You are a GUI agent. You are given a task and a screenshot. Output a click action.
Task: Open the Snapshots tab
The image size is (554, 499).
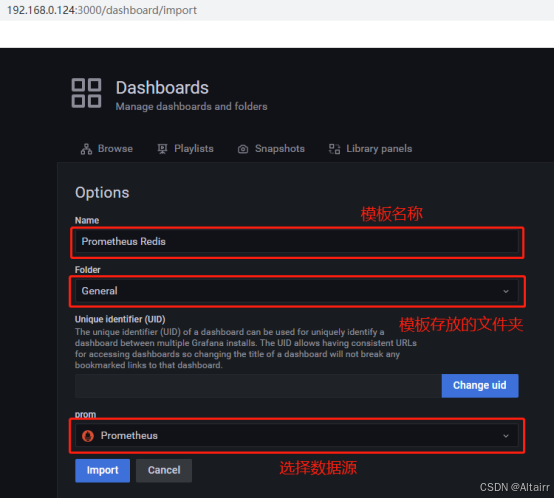click(x=271, y=149)
